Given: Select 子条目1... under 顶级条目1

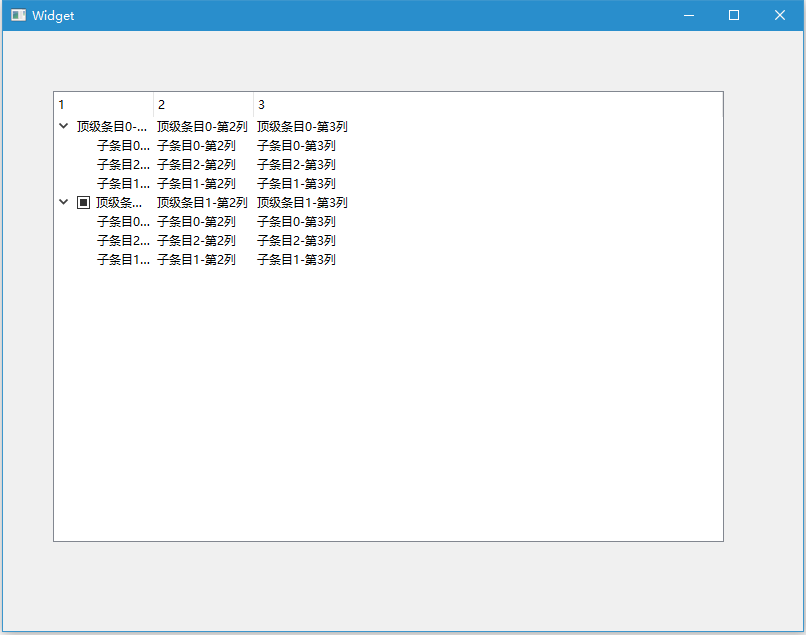Looking at the screenshot, I should click(123, 260).
